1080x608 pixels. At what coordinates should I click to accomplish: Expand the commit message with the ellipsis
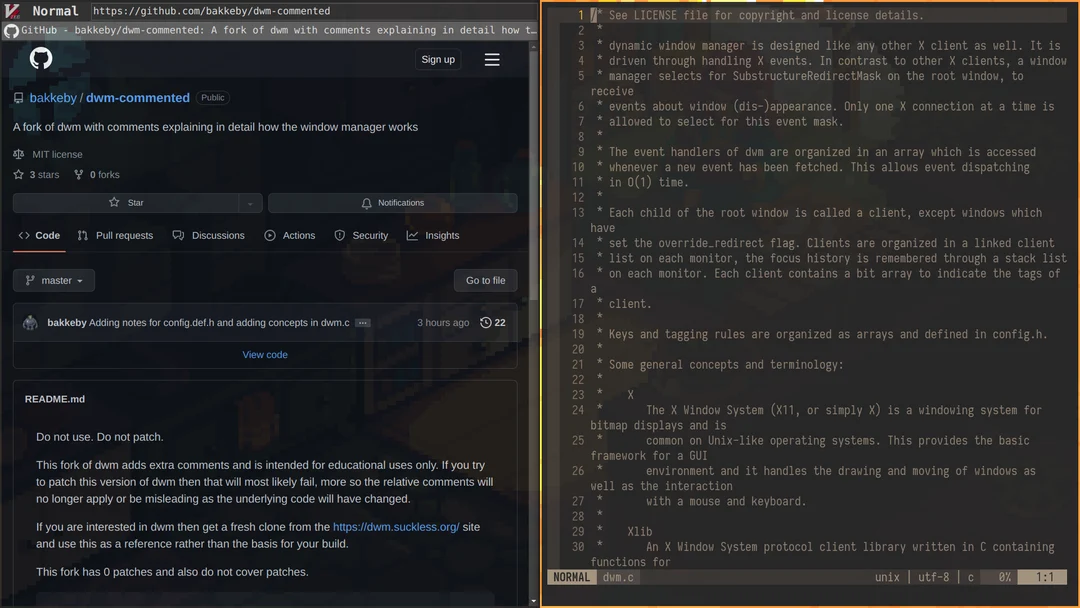[x=362, y=322]
